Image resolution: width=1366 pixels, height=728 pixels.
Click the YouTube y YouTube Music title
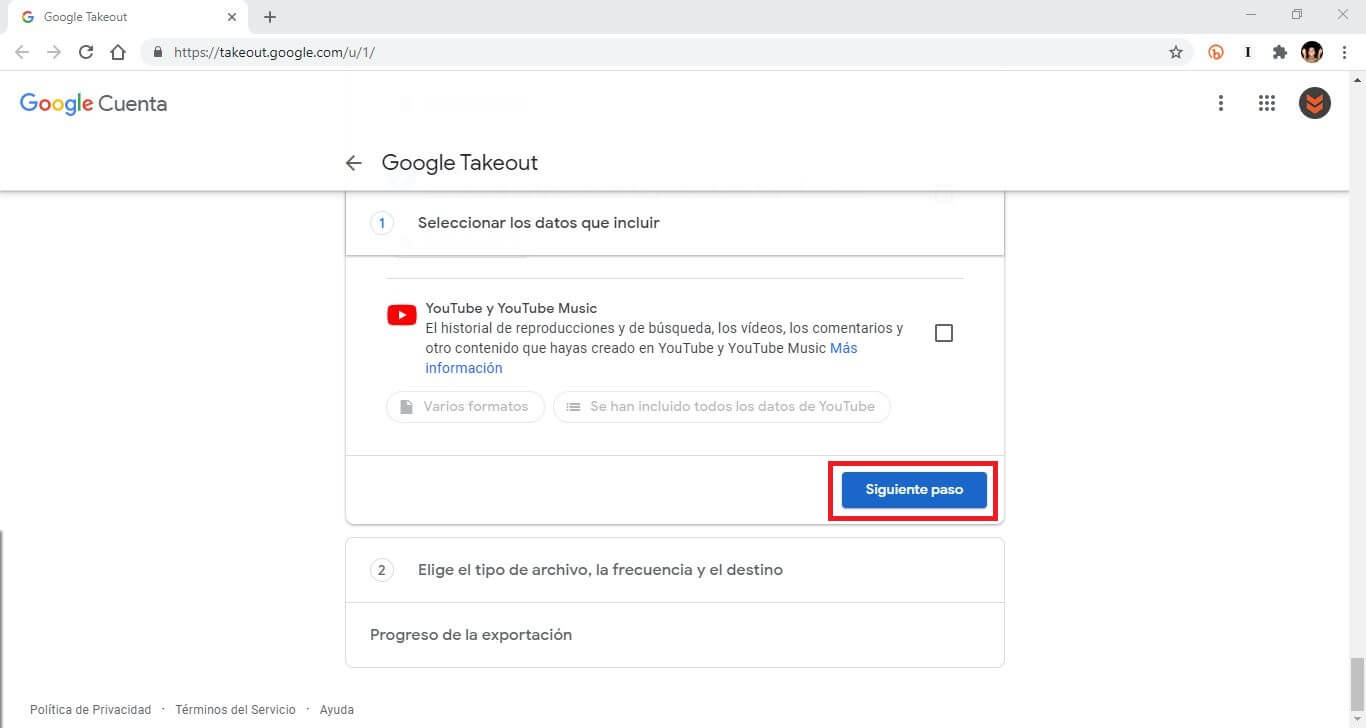point(511,308)
